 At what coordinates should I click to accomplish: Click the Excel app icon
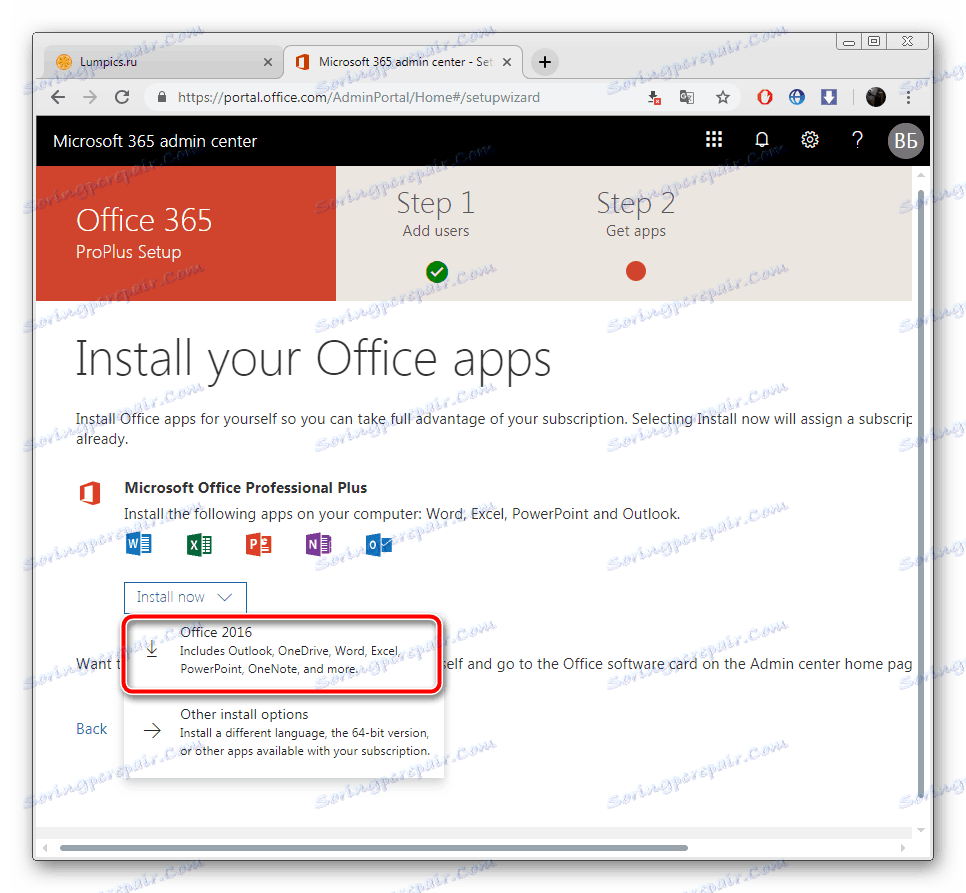(x=199, y=544)
